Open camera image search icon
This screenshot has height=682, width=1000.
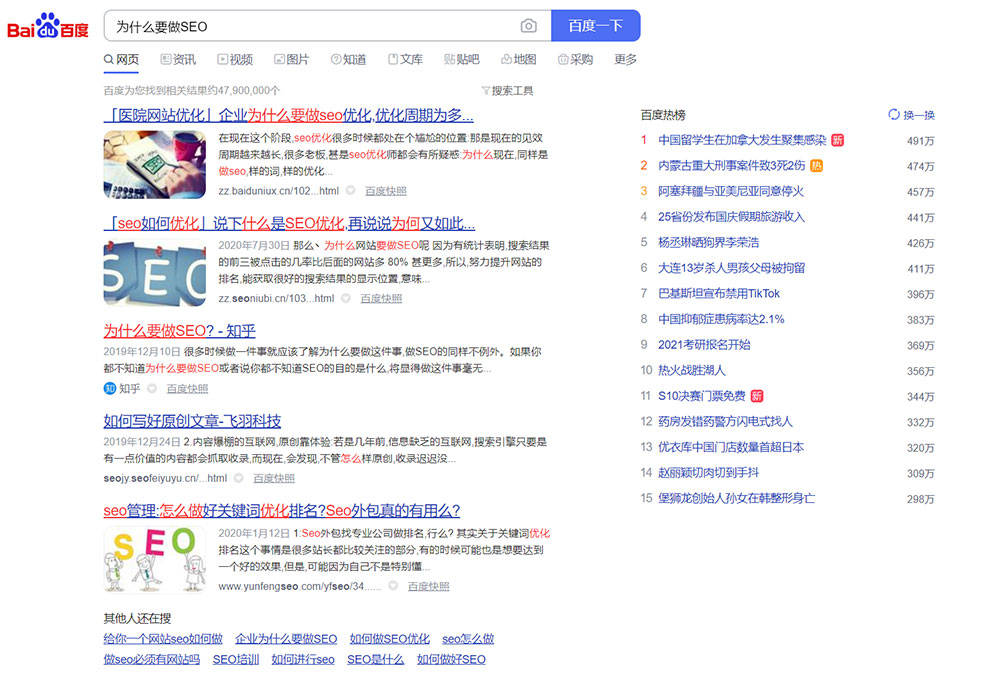[528, 26]
